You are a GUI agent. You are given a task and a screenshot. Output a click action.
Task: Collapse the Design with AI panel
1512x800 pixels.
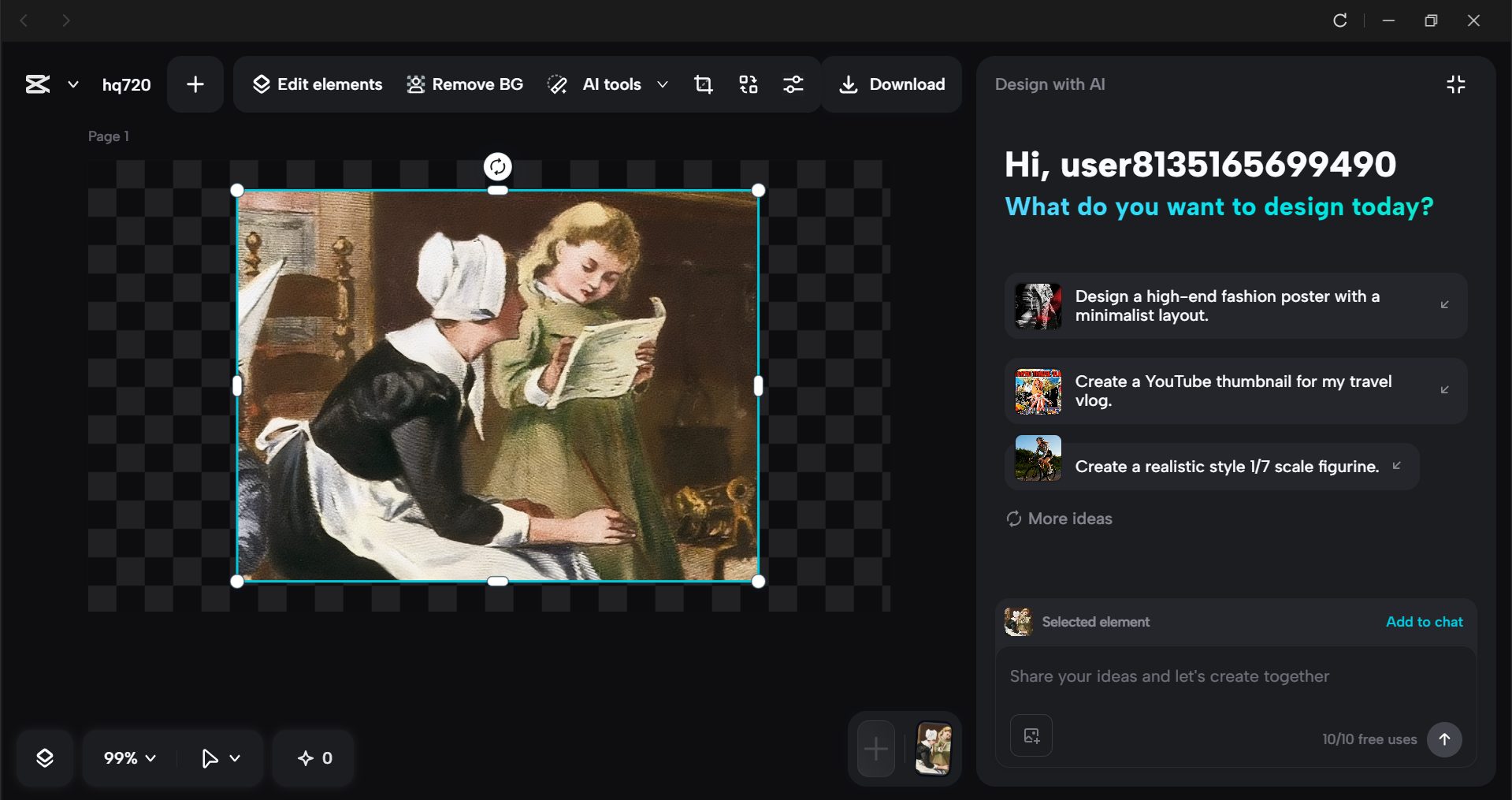pos(1456,84)
